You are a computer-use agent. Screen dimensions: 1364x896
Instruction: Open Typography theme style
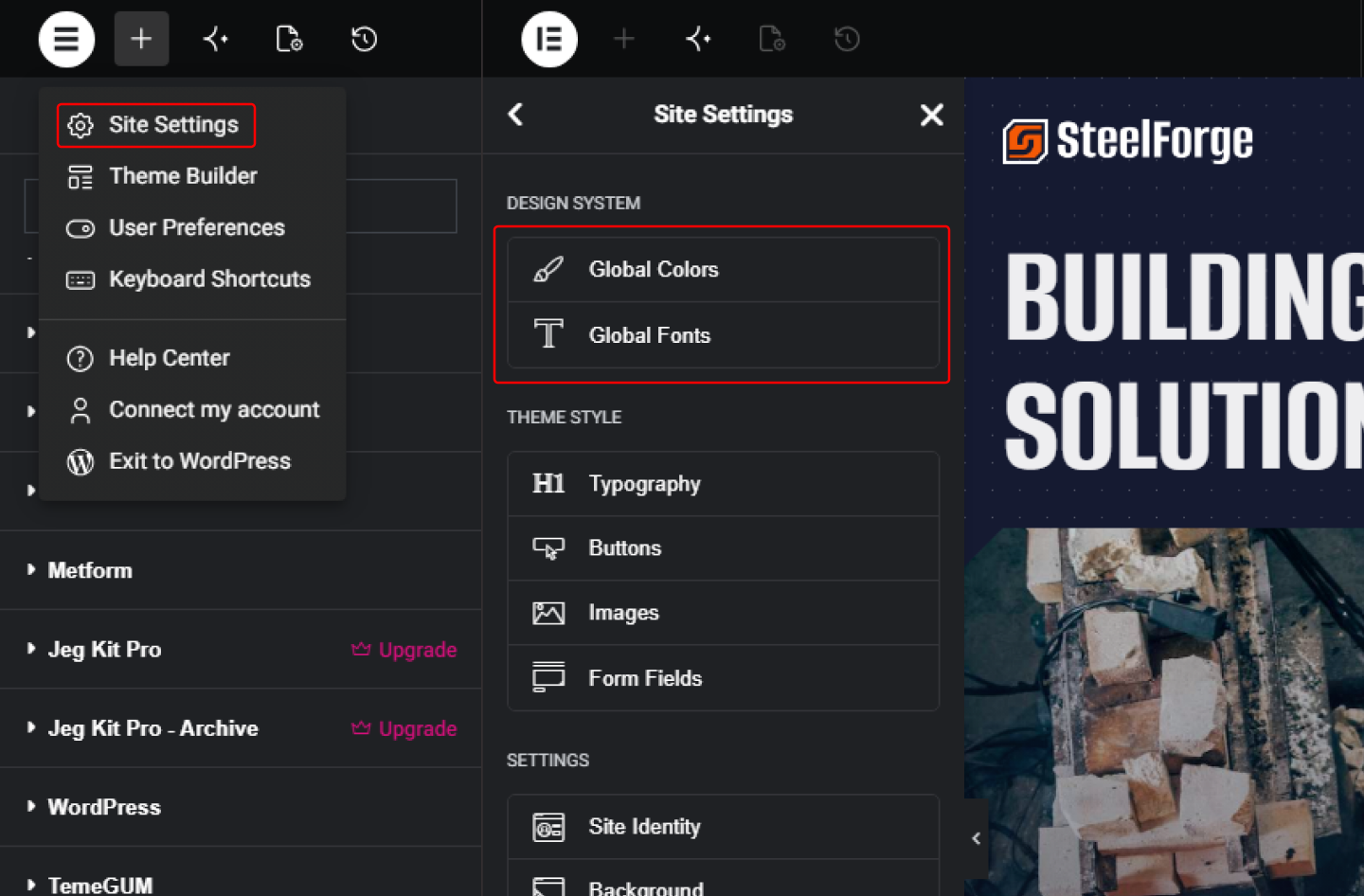click(x=723, y=484)
